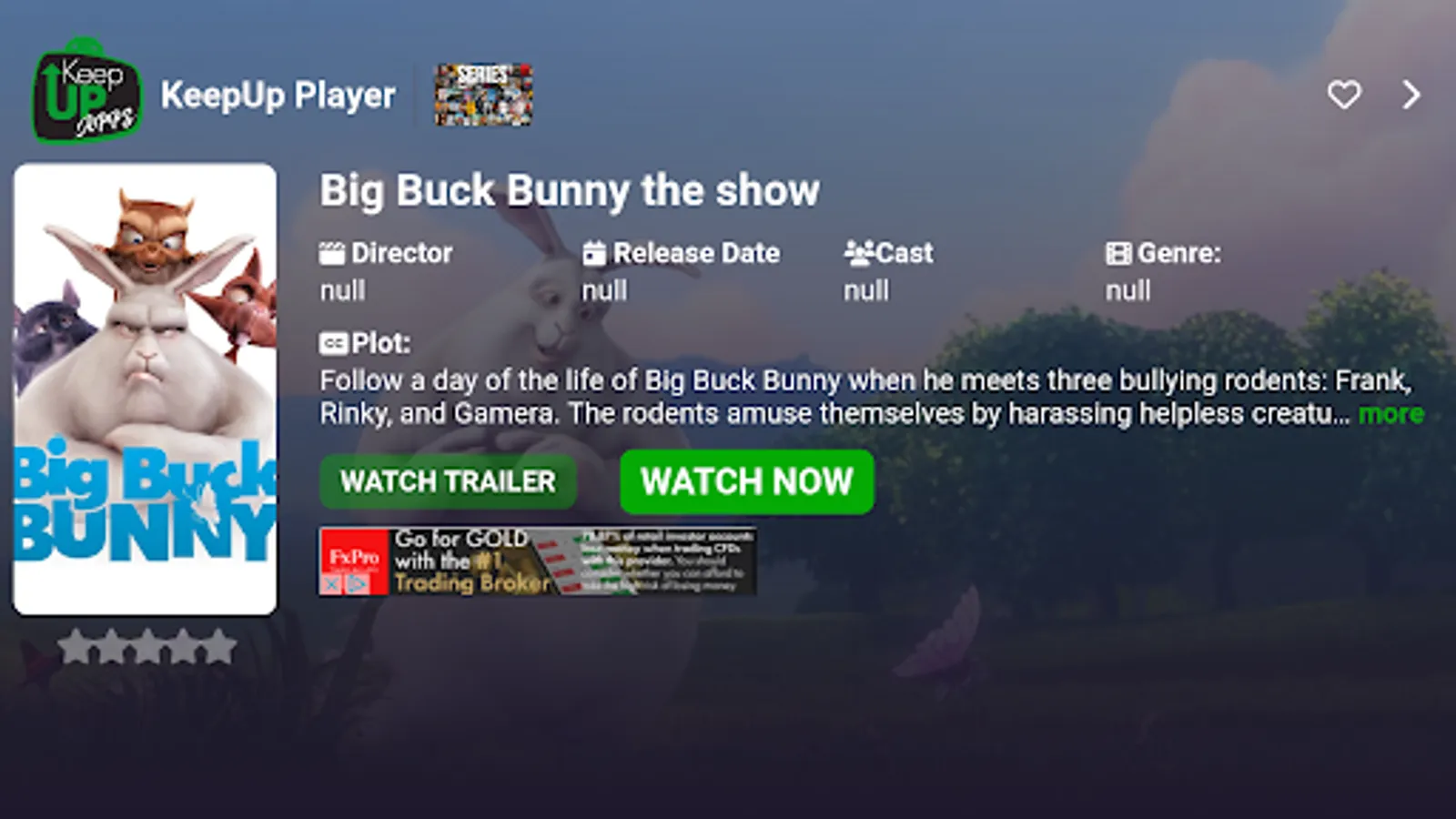Start the Watch Trailer button

pos(448,481)
